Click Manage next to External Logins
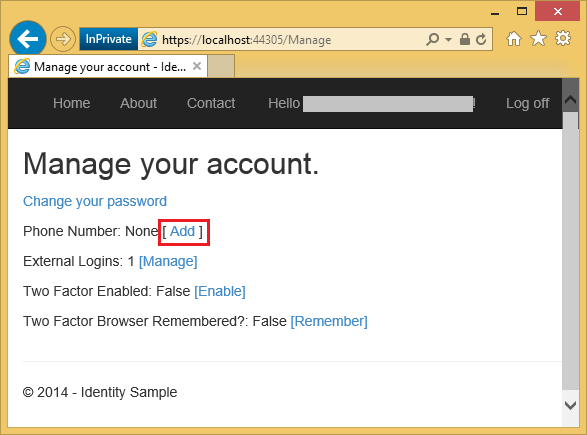 [x=168, y=261]
